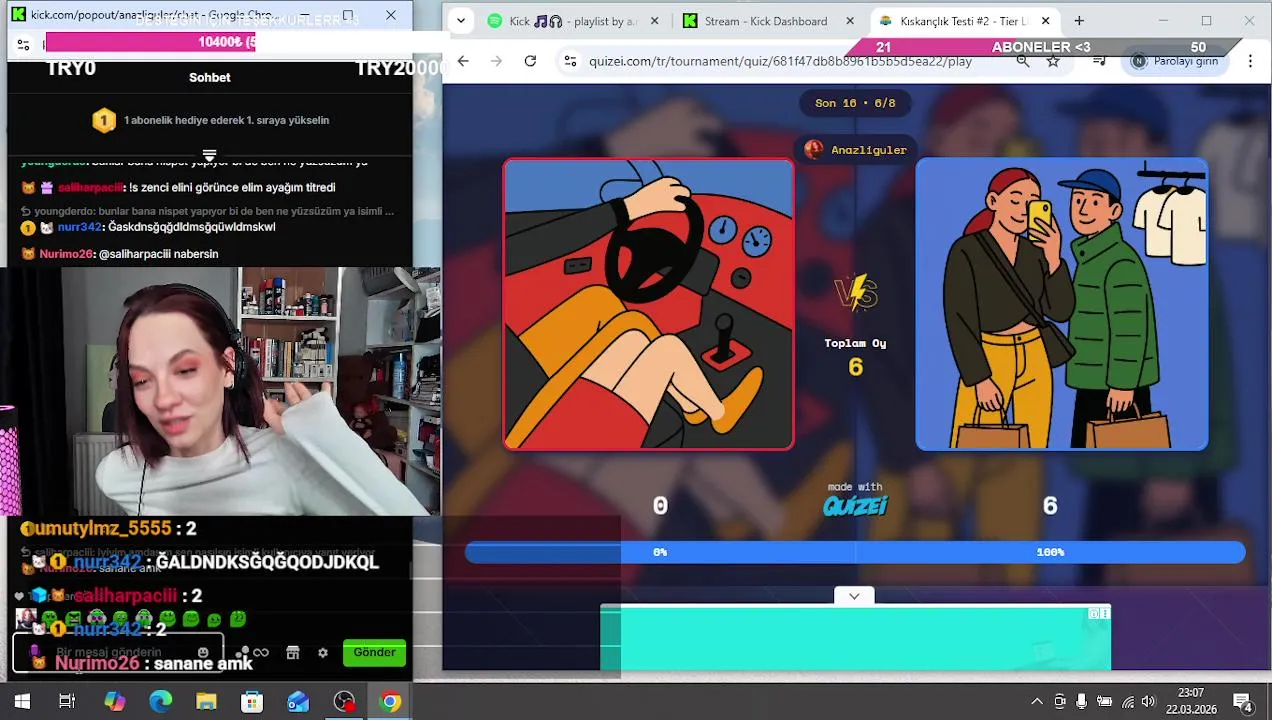Open Task View on the taskbar
Image resolution: width=1272 pixels, height=720 pixels.
click(x=67, y=702)
